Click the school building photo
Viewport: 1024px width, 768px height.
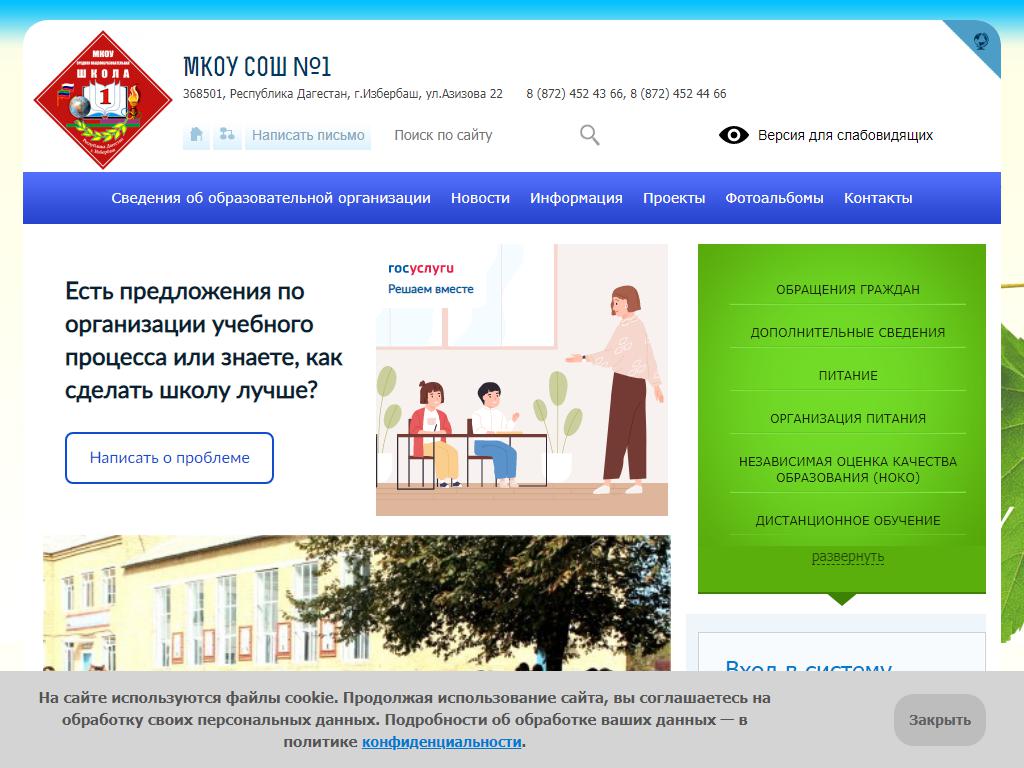tap(356, 602)
